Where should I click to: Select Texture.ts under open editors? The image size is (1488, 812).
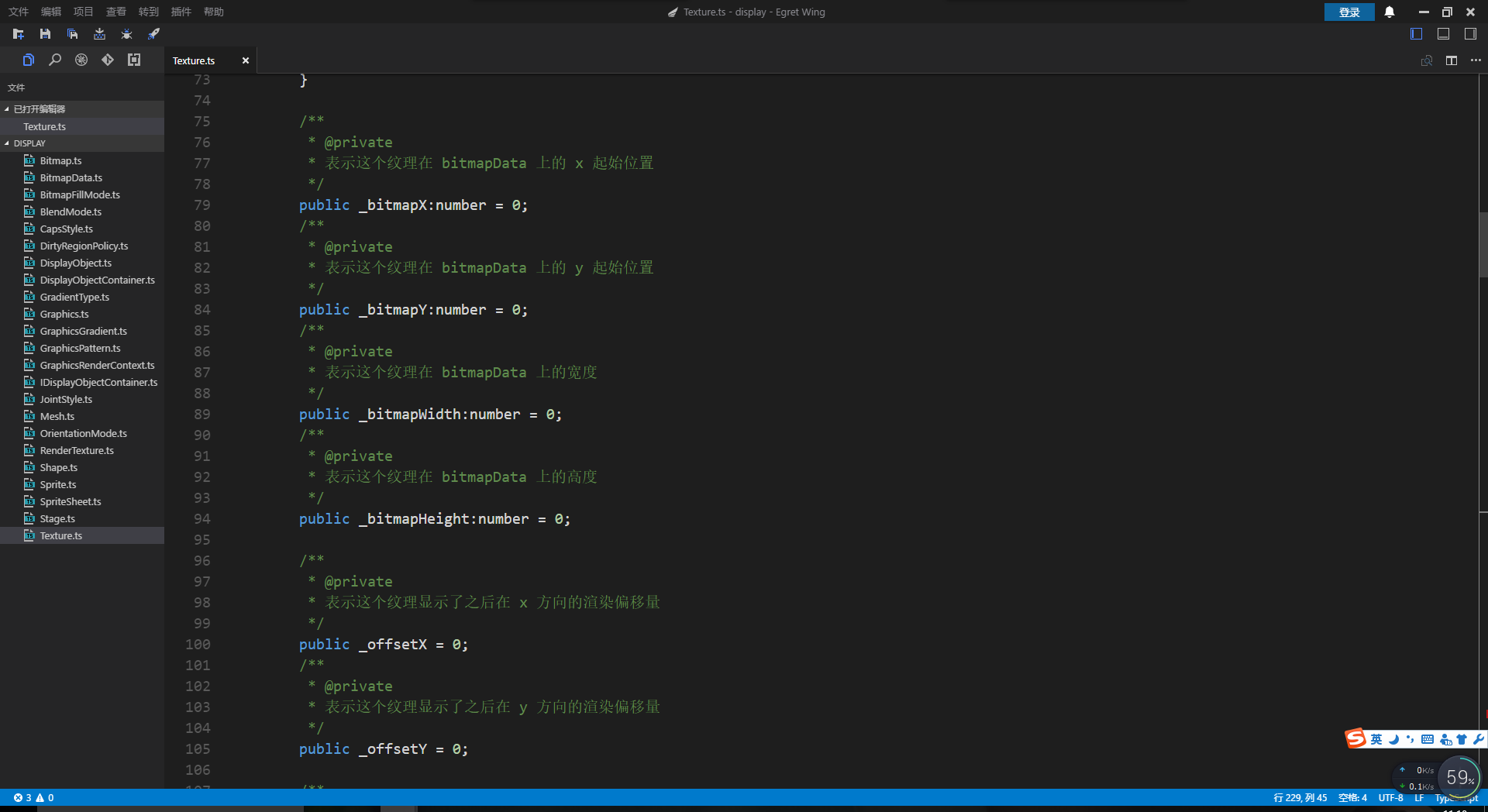[81, 126]
